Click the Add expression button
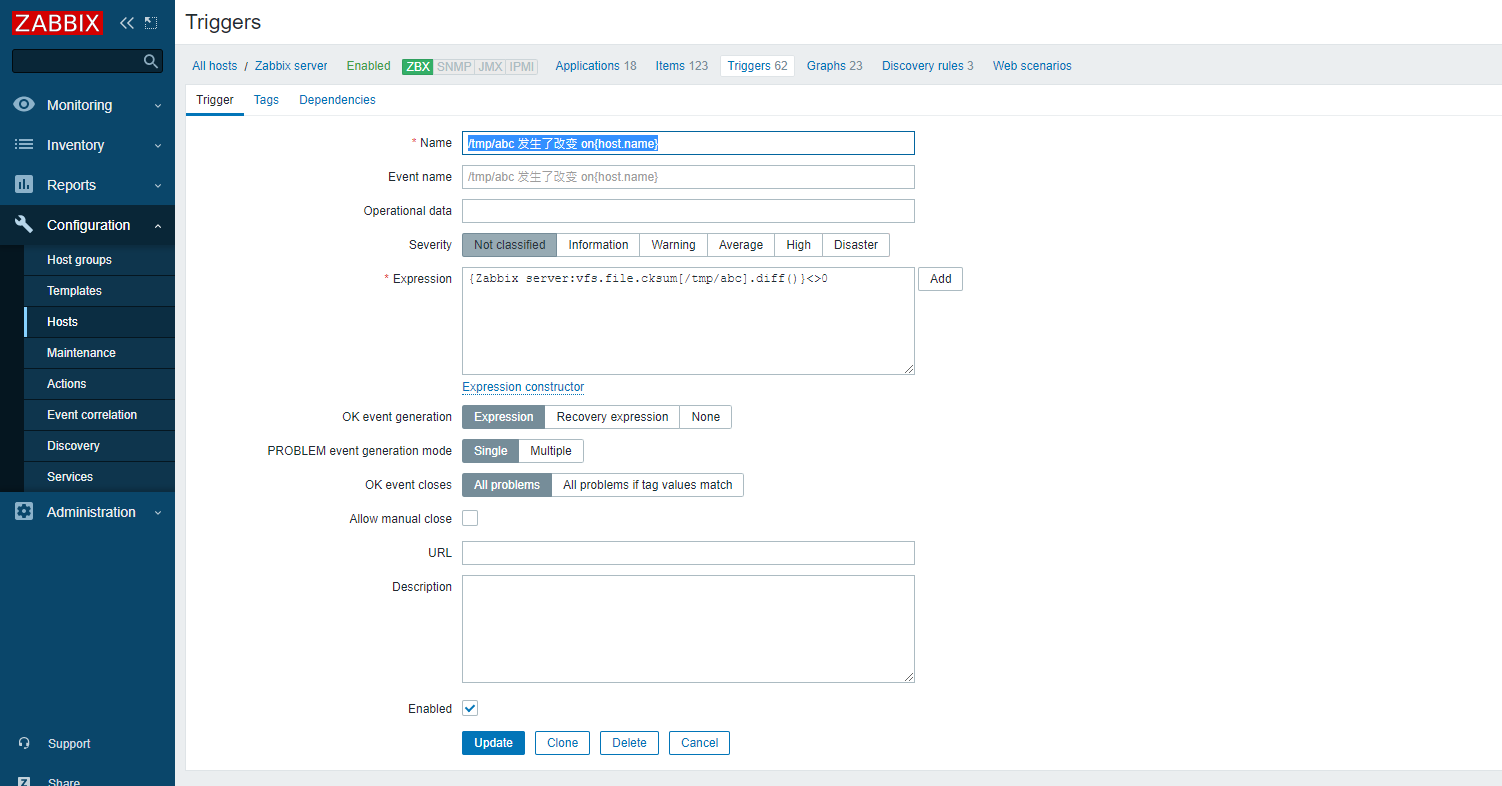The height and width of the screenshot is (786, 1502). pyautogui.click(x=940, y=279)
